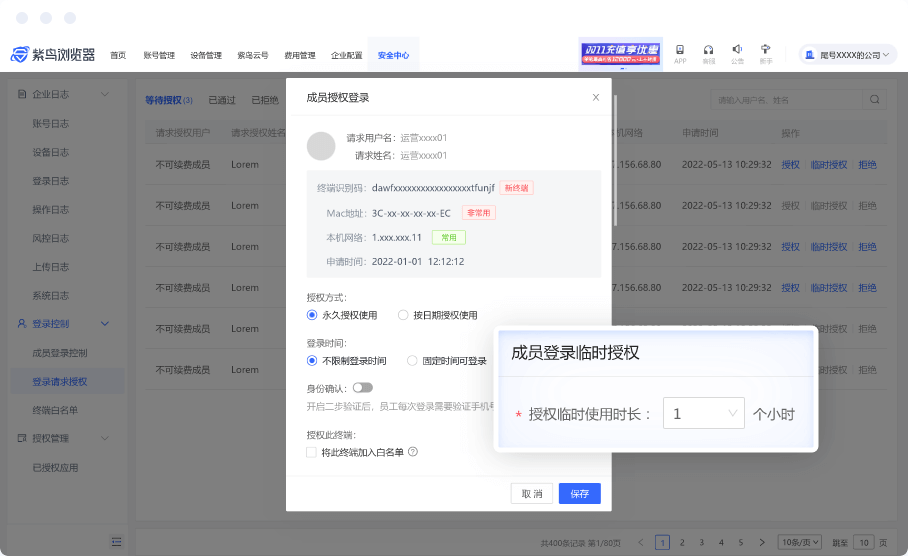Go to page 5 in pagination
This screenshot has height=556, width=908.
click(x=741, y=543)
